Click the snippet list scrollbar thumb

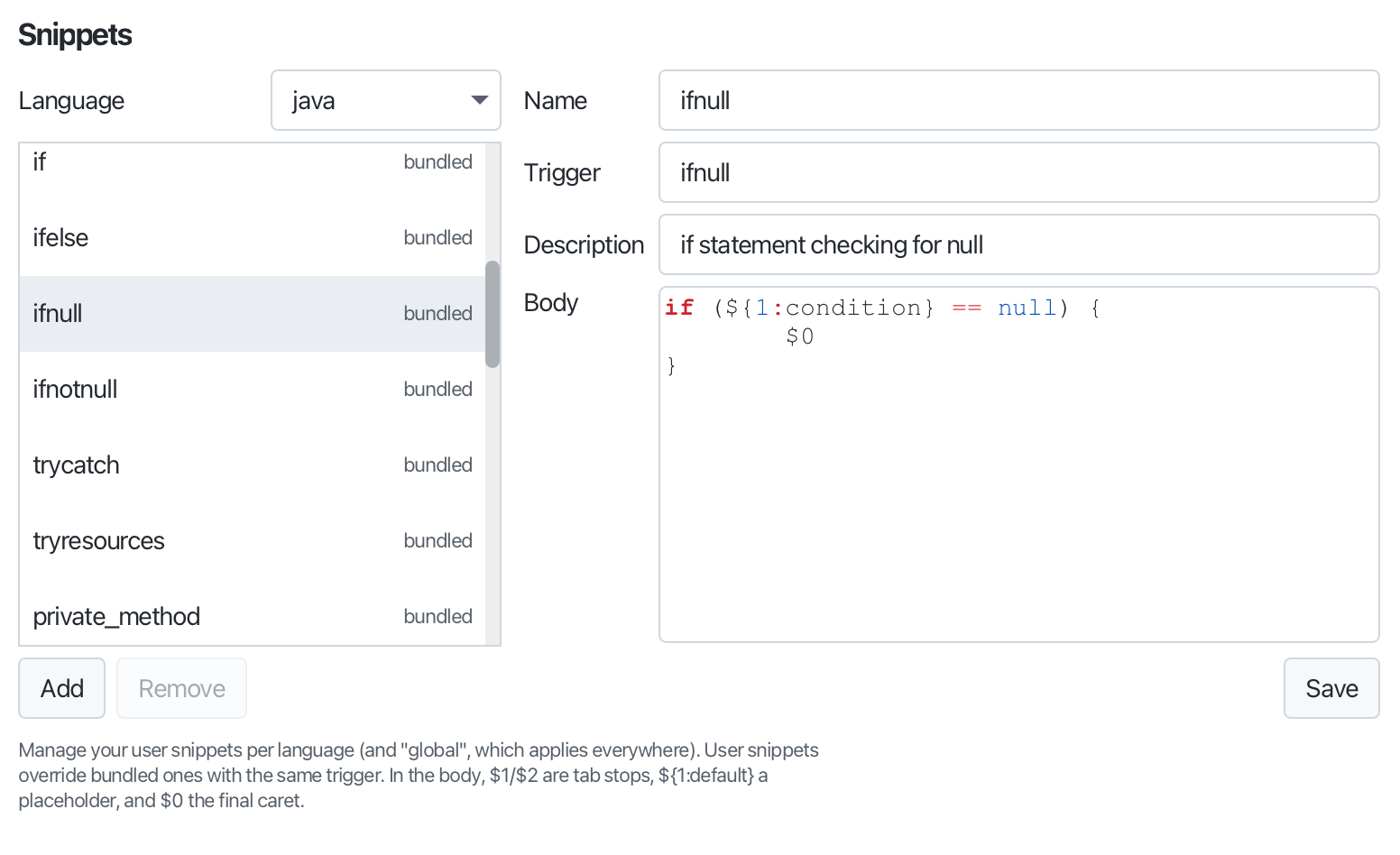tap(493, 314)
